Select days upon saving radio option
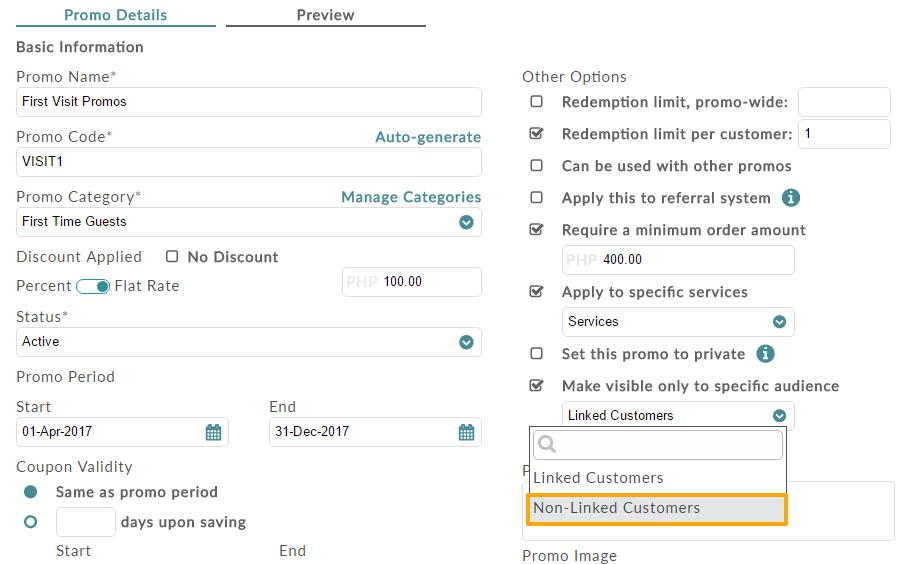912x564 pixels. tap(30, 522)
